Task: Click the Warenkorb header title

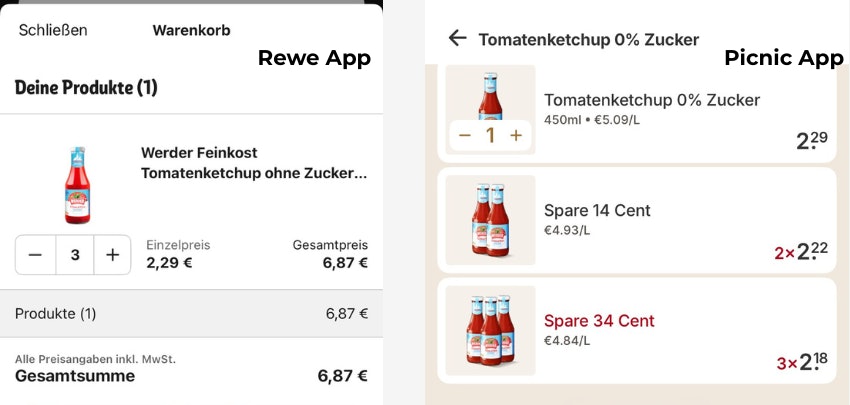Action: click(191, 30)
